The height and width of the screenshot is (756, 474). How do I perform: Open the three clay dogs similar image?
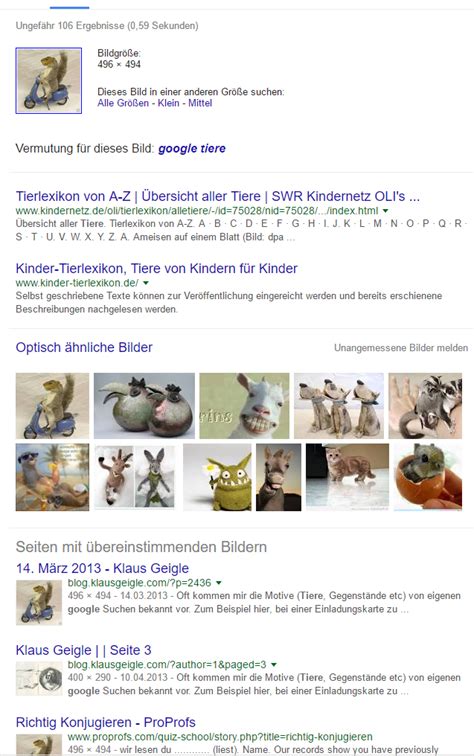pyautogui.click(x=339, y=405)
